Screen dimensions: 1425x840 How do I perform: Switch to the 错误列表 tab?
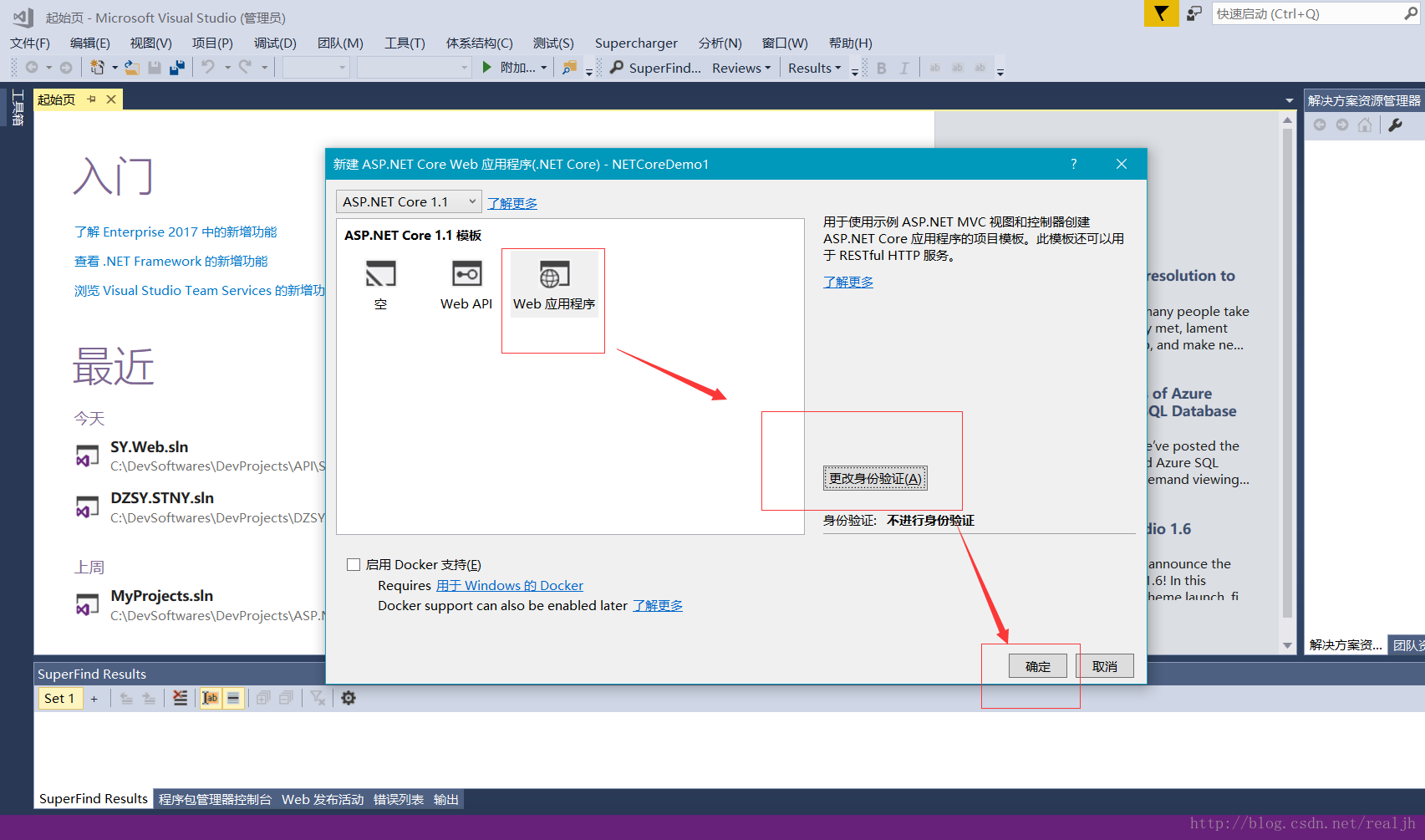[x=399, y=799]
